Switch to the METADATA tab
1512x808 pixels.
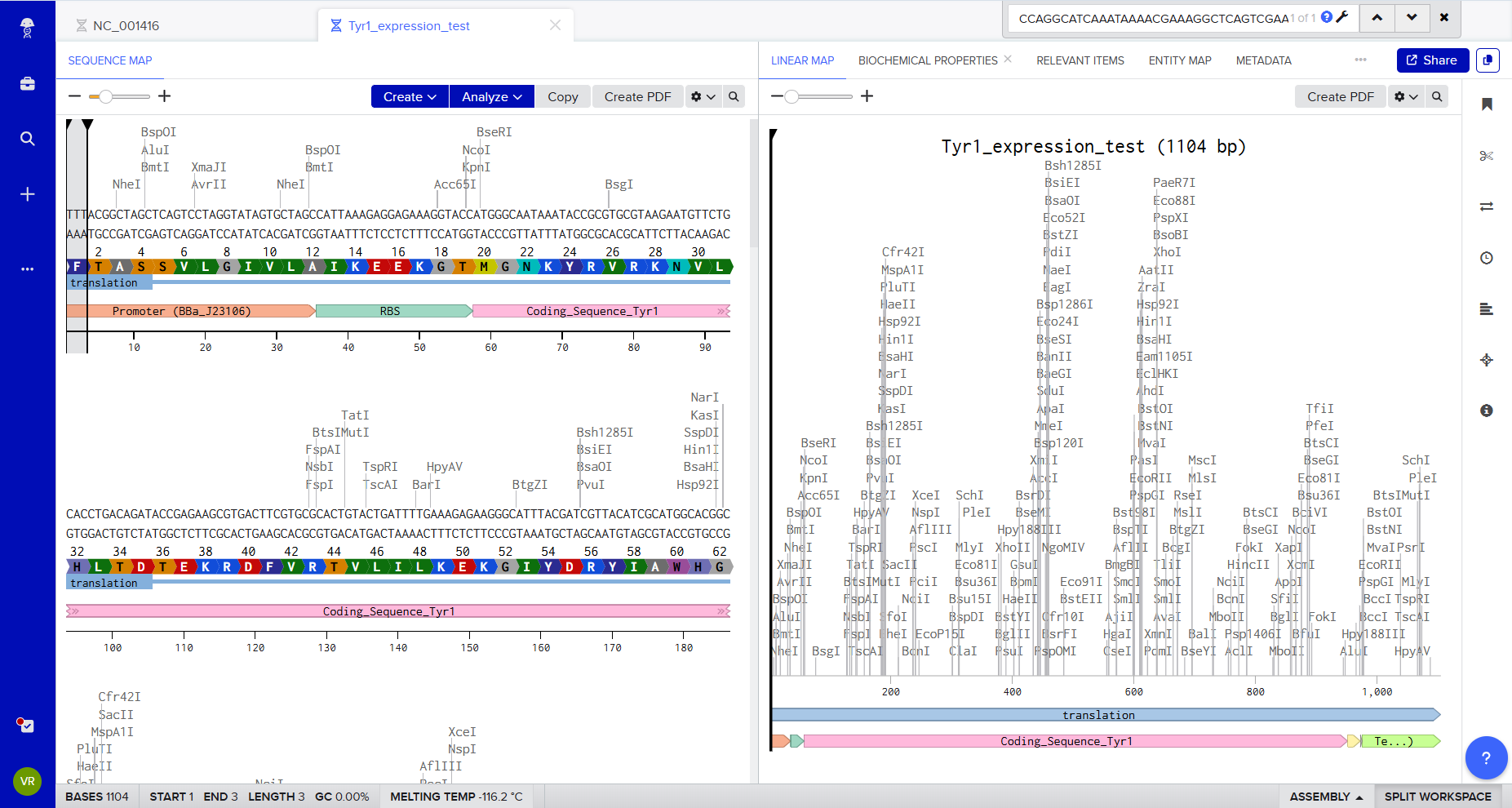point(1263,60)
